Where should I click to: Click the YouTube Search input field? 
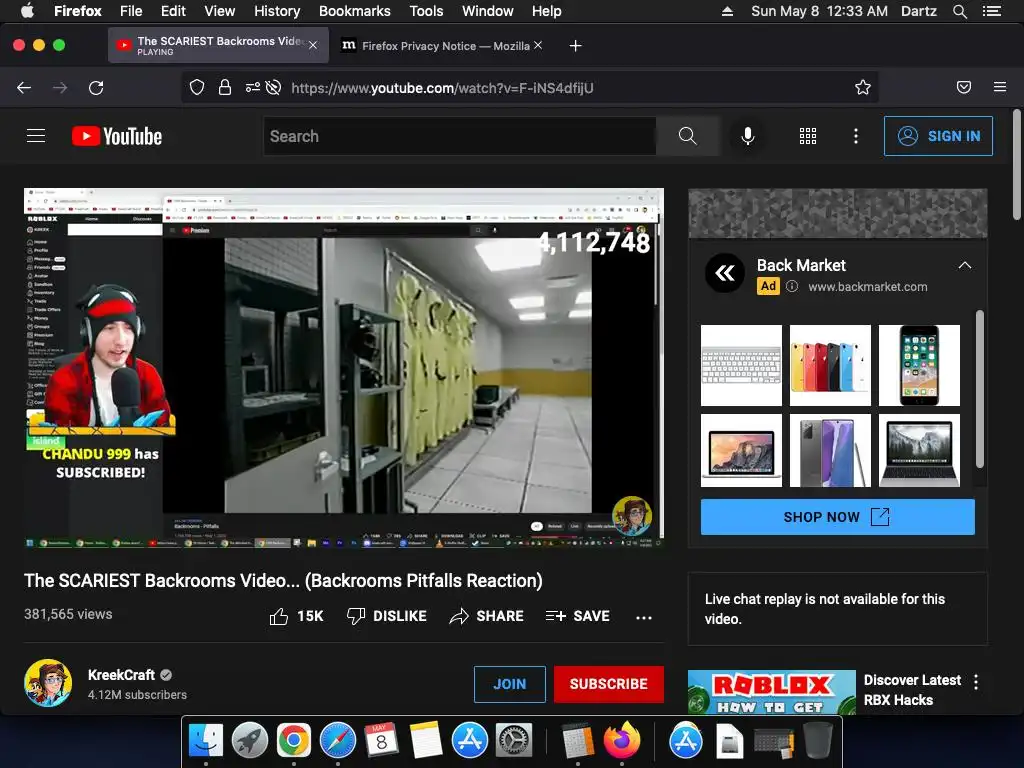(x=460, y=136)
